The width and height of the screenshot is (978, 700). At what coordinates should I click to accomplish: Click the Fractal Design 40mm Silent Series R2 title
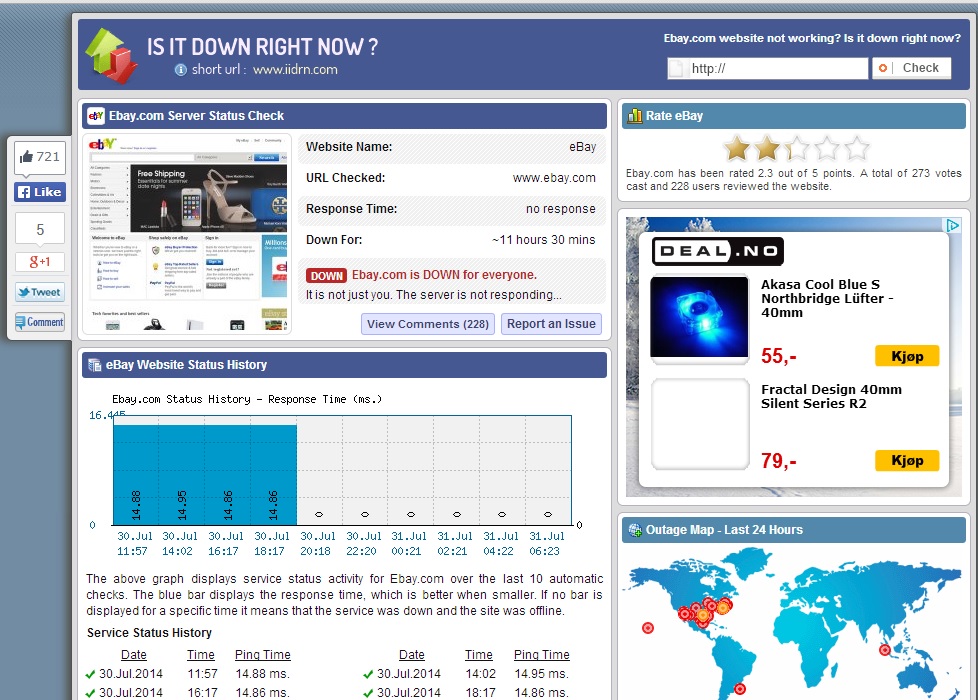pos(831,396)
